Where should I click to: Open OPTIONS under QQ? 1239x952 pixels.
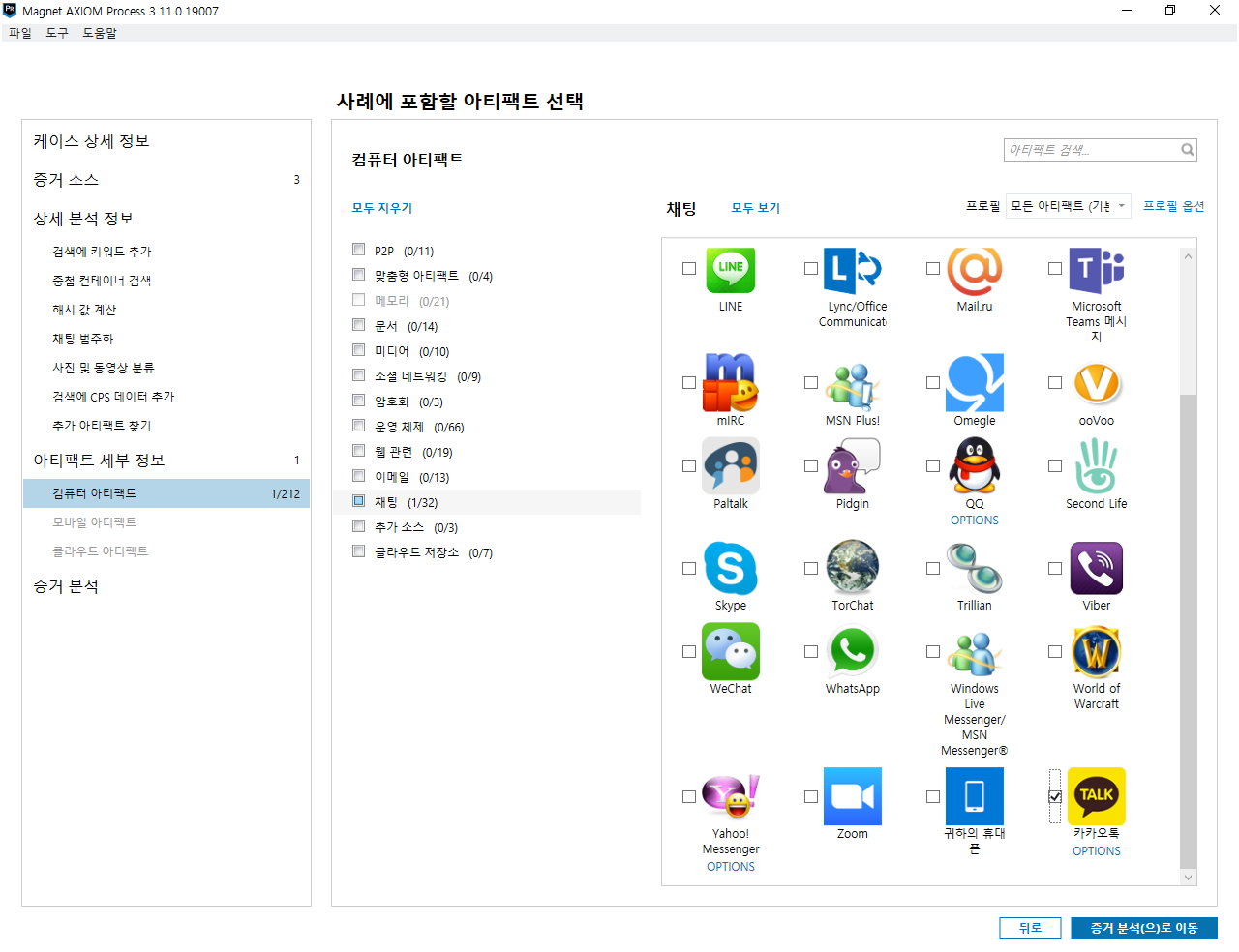pos(975,521)
